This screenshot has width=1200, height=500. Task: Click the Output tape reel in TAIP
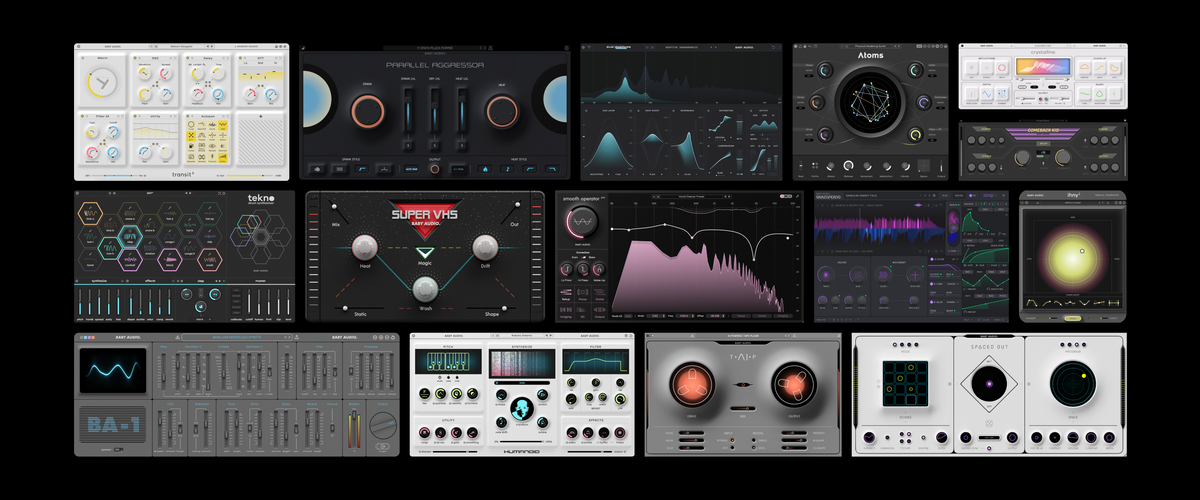click(x=794, y=383)
